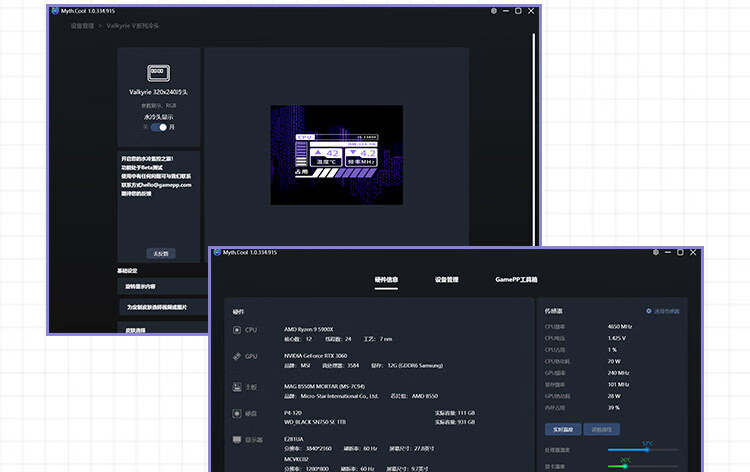Viewport: 750px width, 472px height.
Task: Click the '4650 MHz' sensor value
Action: click(x=620, y=327)
